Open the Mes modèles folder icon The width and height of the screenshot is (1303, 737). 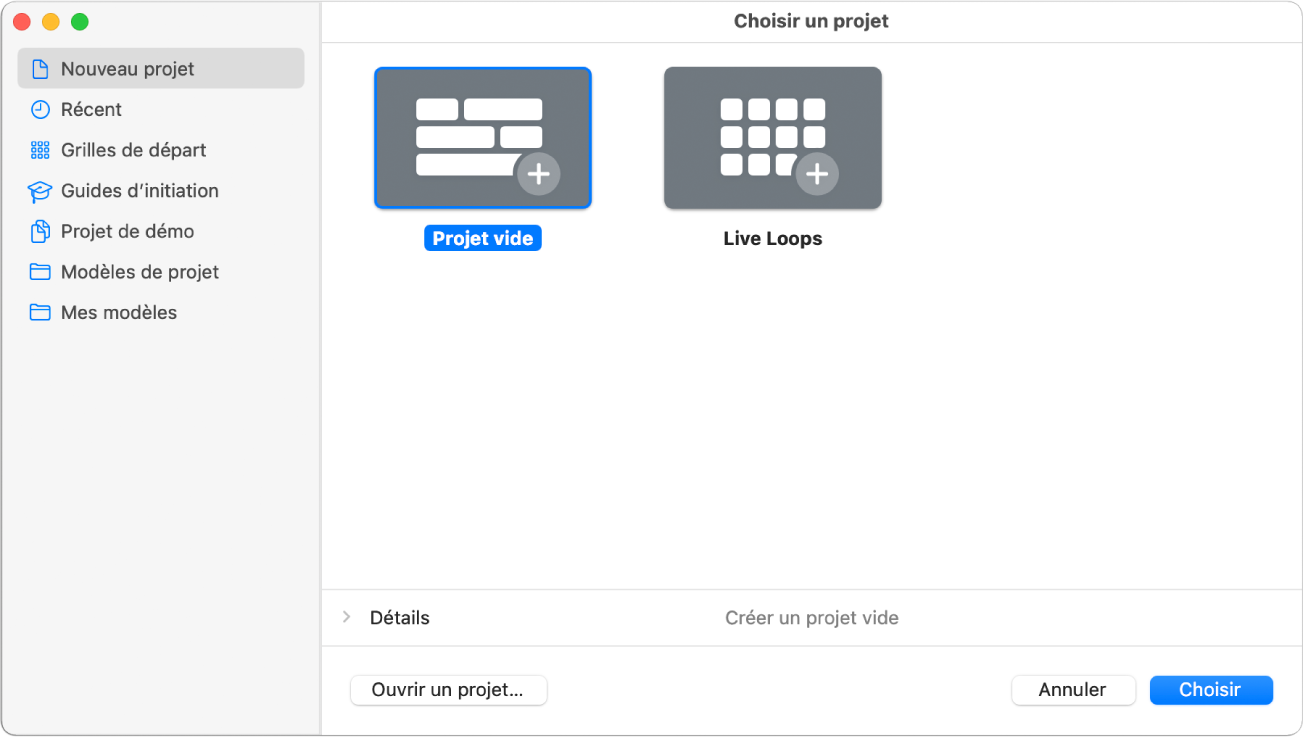40,312
